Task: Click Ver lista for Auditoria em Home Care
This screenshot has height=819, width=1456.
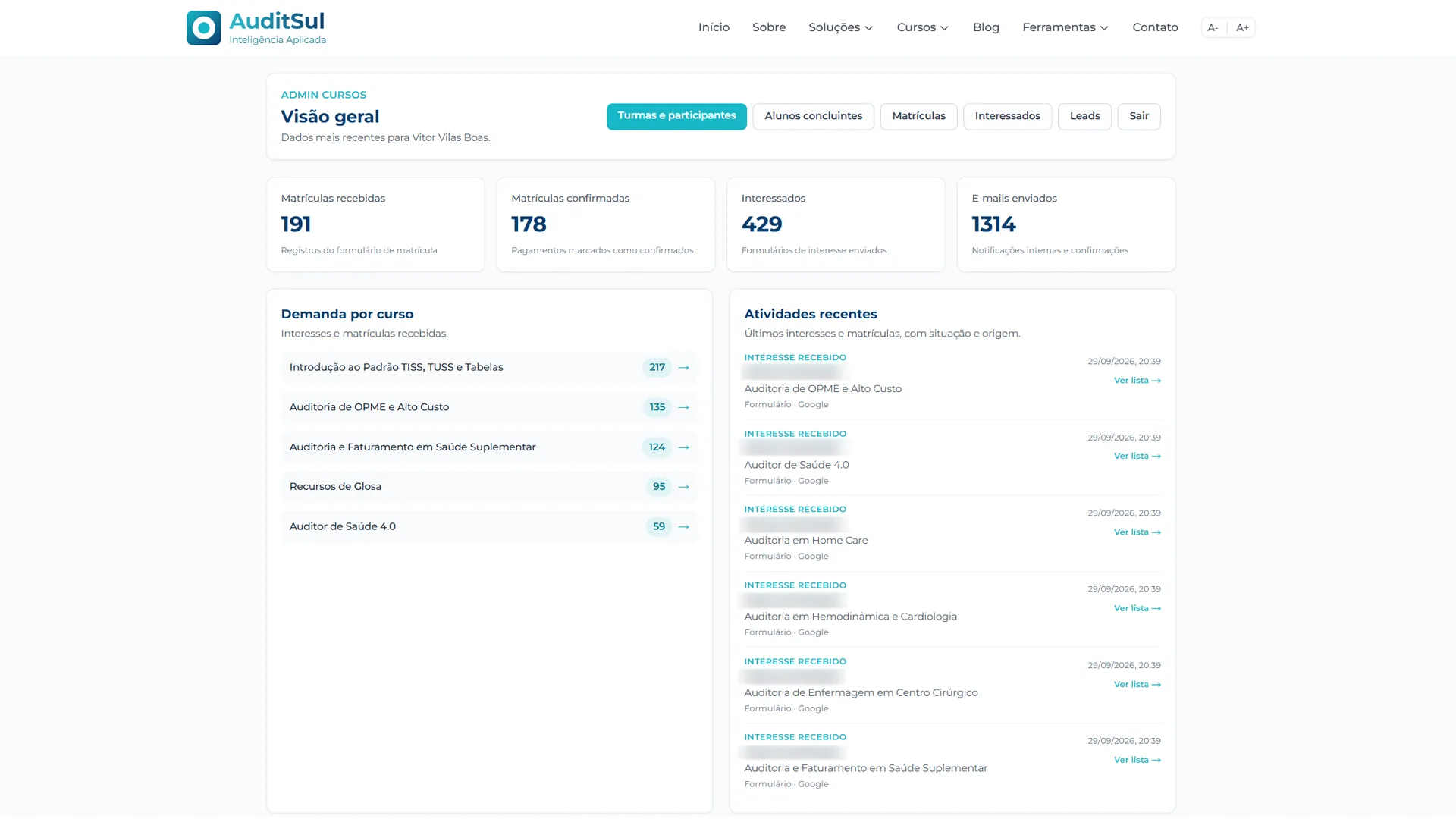Action: tap(1137, 532)
